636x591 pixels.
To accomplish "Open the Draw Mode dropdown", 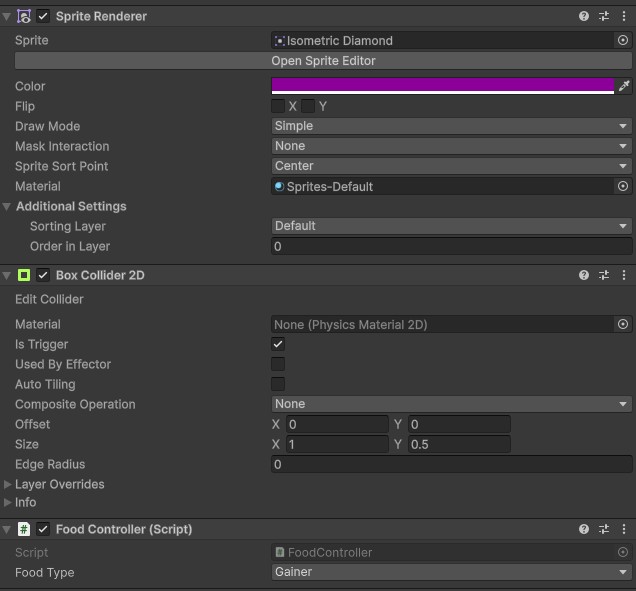I will (x=451, y=126).
